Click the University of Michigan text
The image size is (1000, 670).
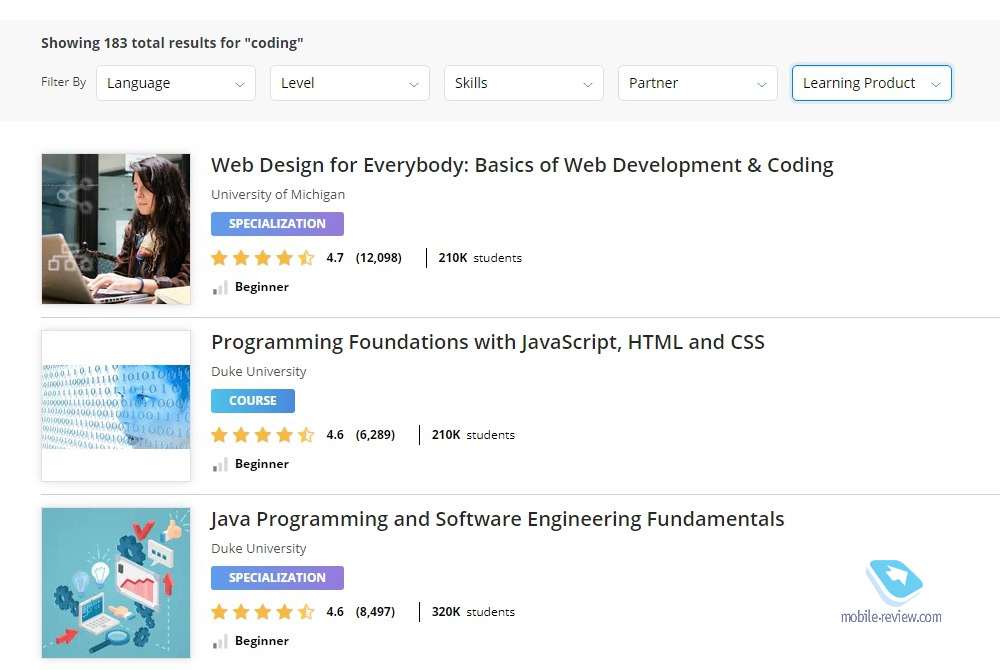[x=278, y=194]
